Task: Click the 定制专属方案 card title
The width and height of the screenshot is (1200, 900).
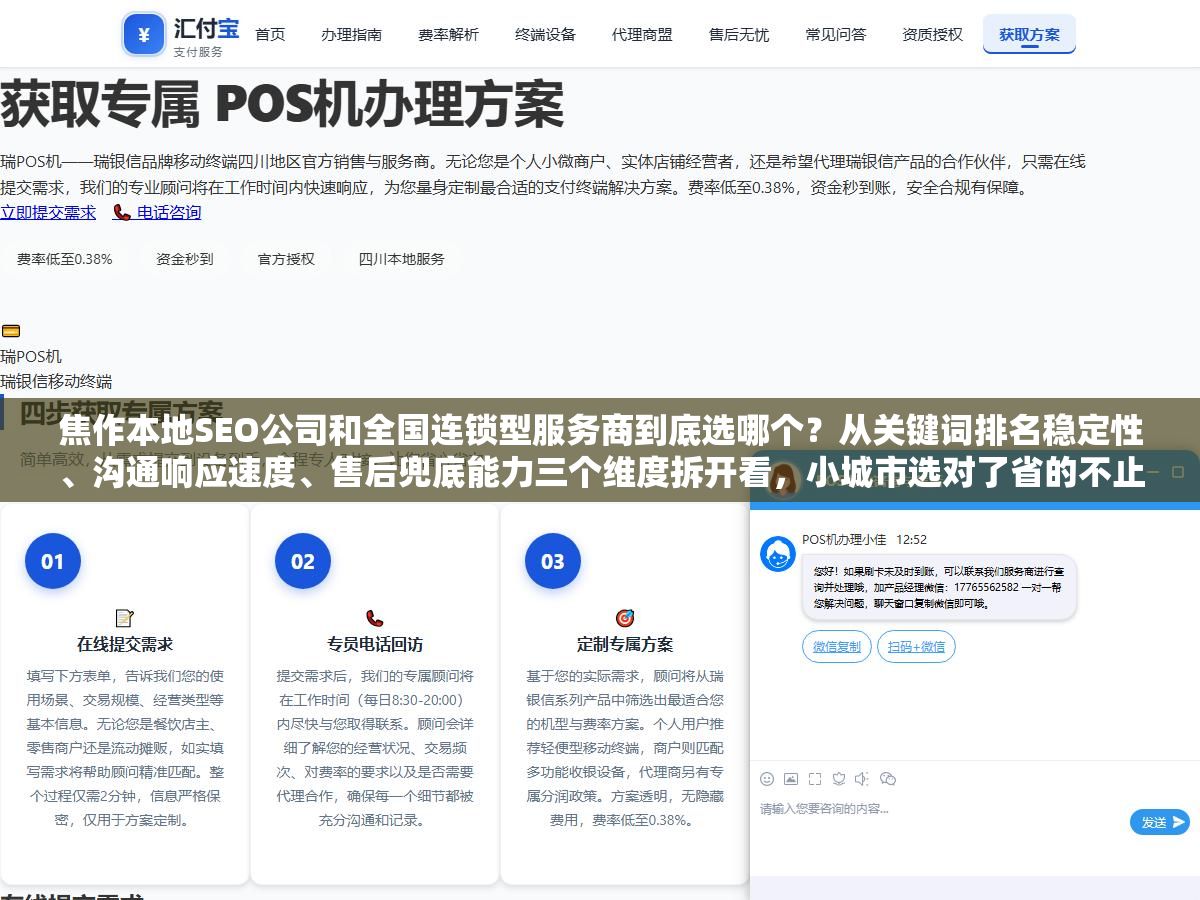Action: [625, 644]
